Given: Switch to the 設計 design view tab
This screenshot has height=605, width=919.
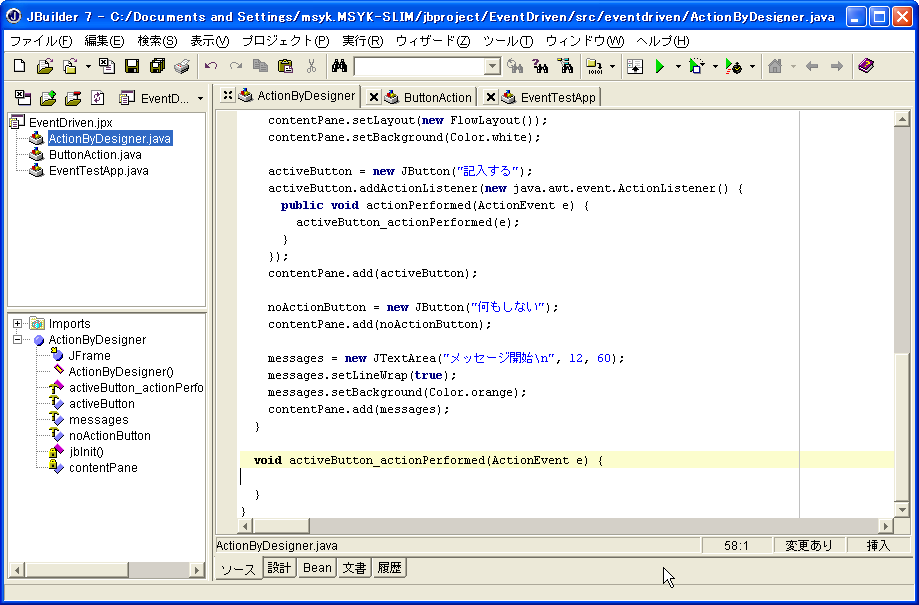Looking at the screenshot, I should (279, 568).
